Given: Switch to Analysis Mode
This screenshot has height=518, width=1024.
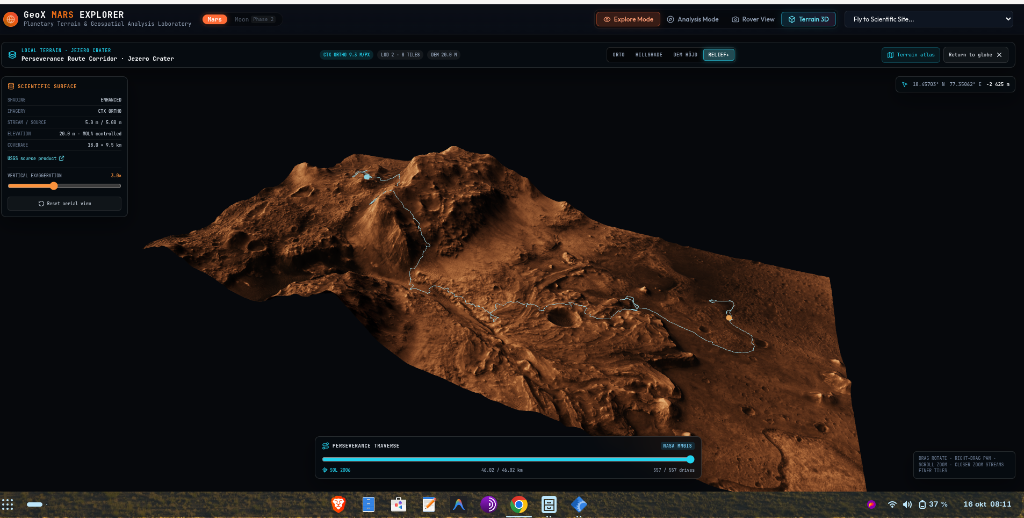Looking at the screenshot, I should click(x=692, y=20).
